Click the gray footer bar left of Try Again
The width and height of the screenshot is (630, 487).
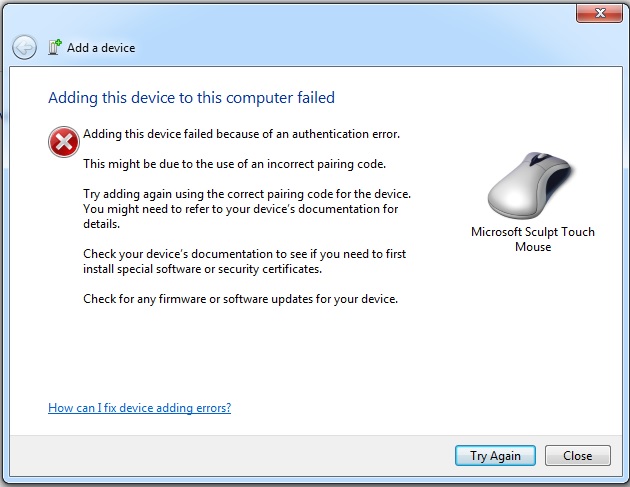point(231,456)
